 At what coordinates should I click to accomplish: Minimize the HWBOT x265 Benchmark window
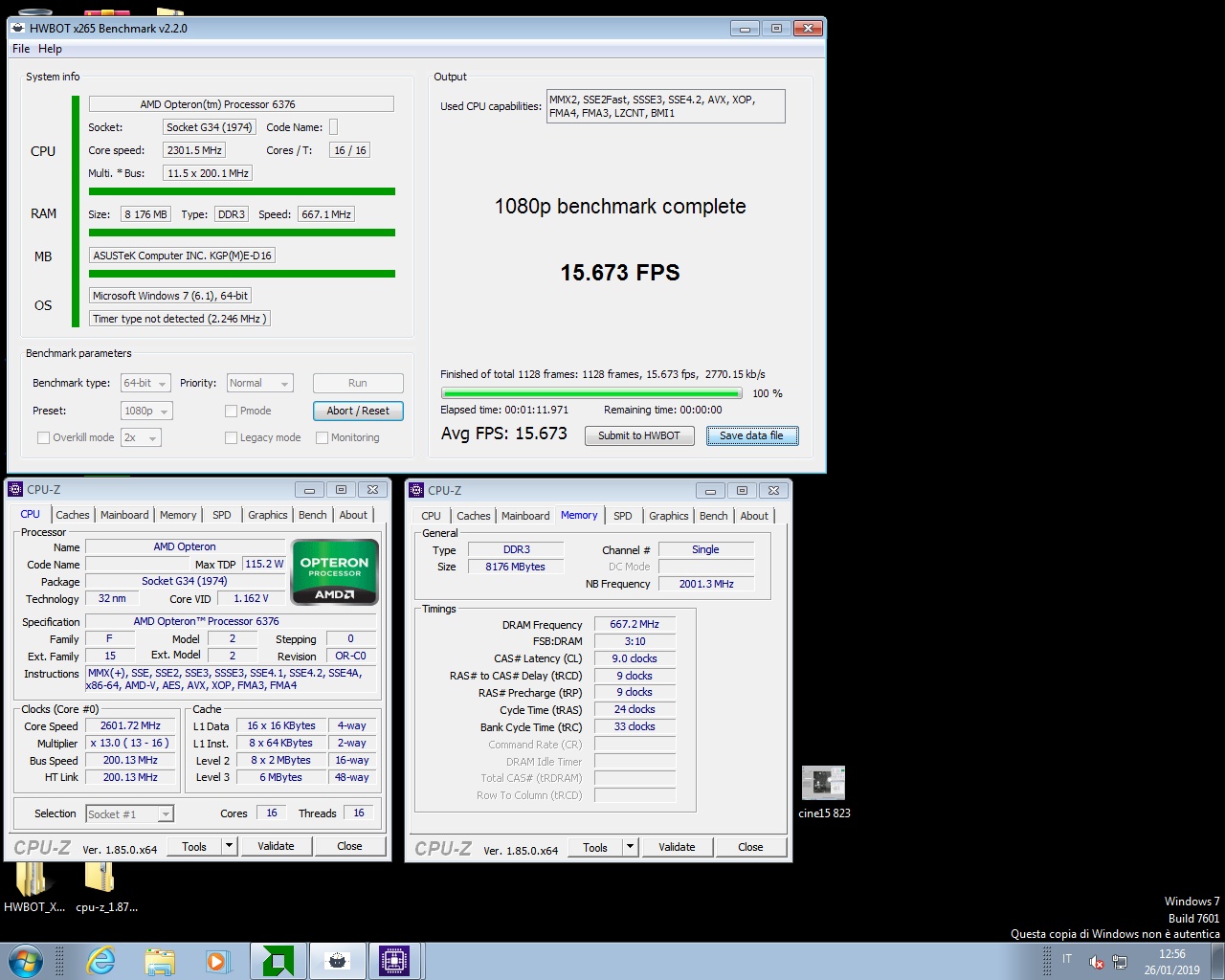(745, 28)
